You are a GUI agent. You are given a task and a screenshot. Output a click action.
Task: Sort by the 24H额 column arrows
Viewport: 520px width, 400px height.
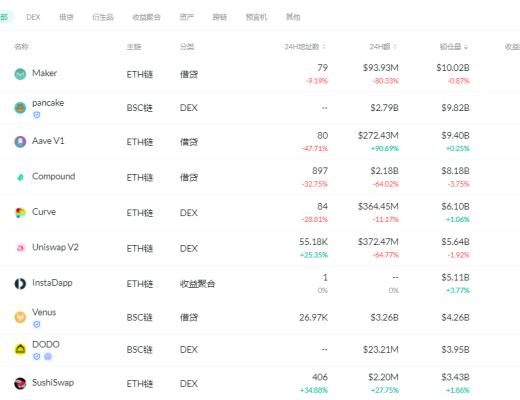[395, 47]
